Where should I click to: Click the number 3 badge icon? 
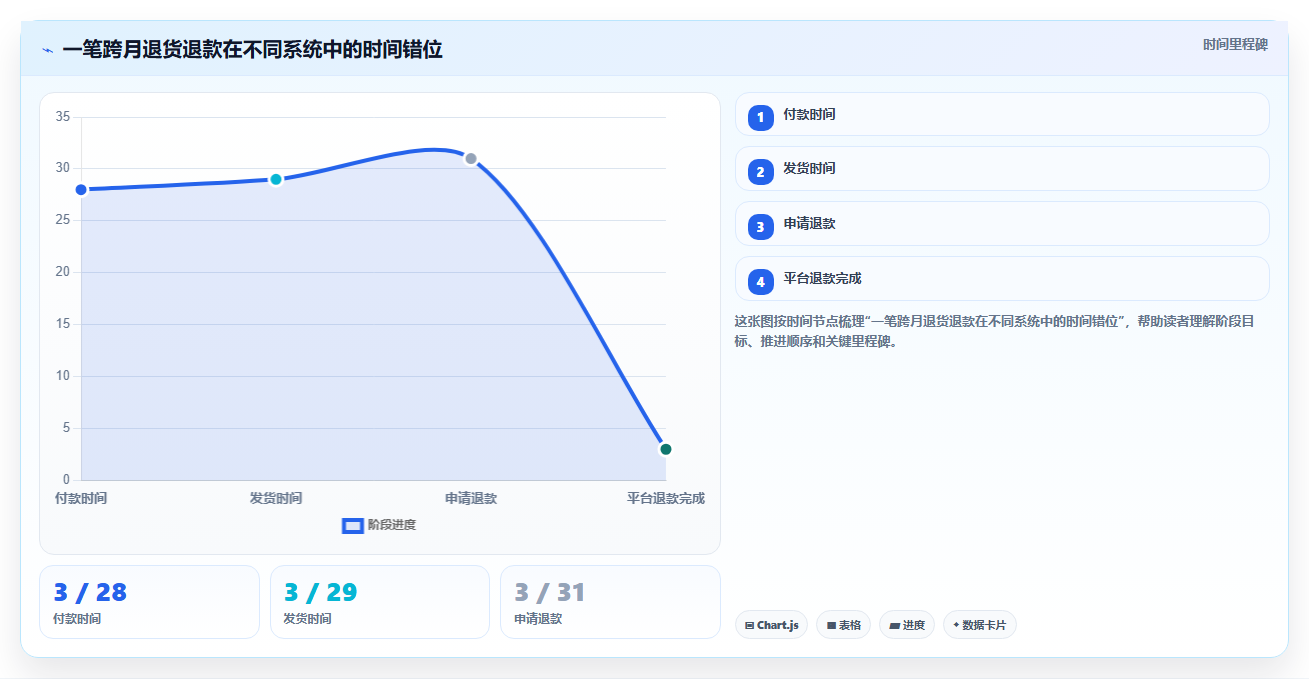click(761, 227)
